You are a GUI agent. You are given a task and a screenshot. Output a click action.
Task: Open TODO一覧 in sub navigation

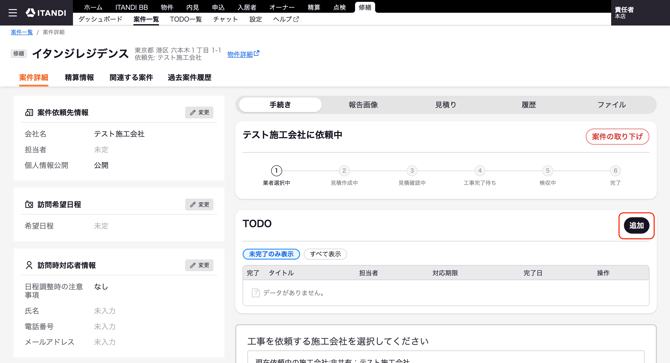click(x=186, y=19)
